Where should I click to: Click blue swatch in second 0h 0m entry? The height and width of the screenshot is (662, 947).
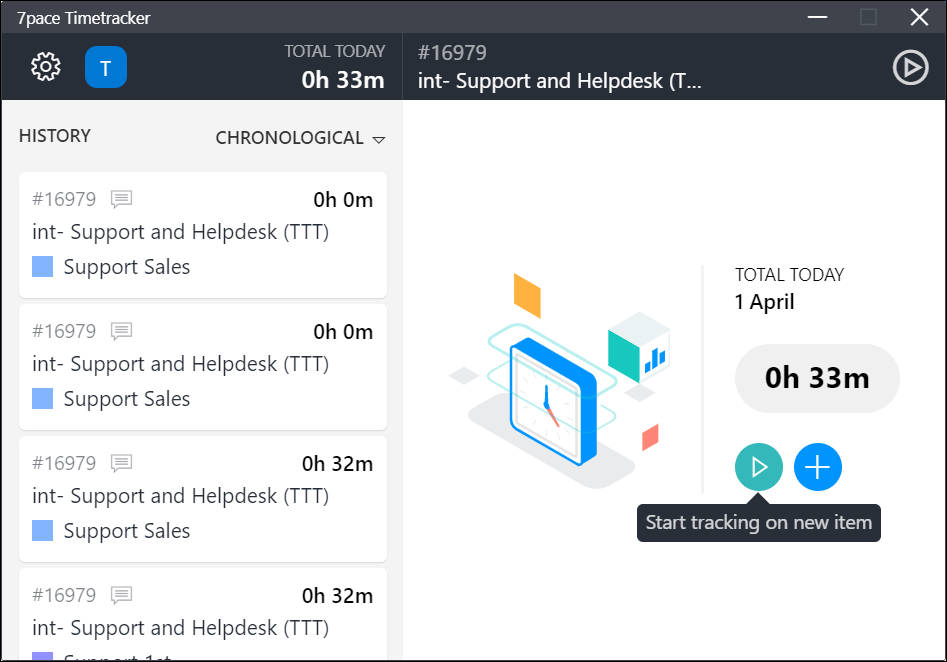pos(42,399)
